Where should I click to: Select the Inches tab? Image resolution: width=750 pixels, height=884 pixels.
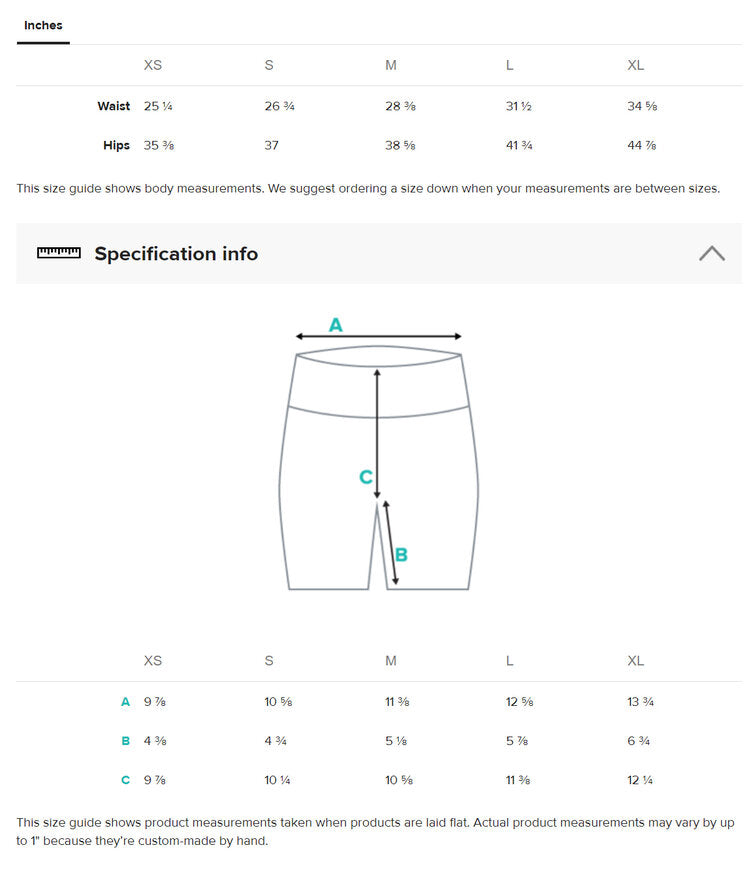tap(43, 25)
